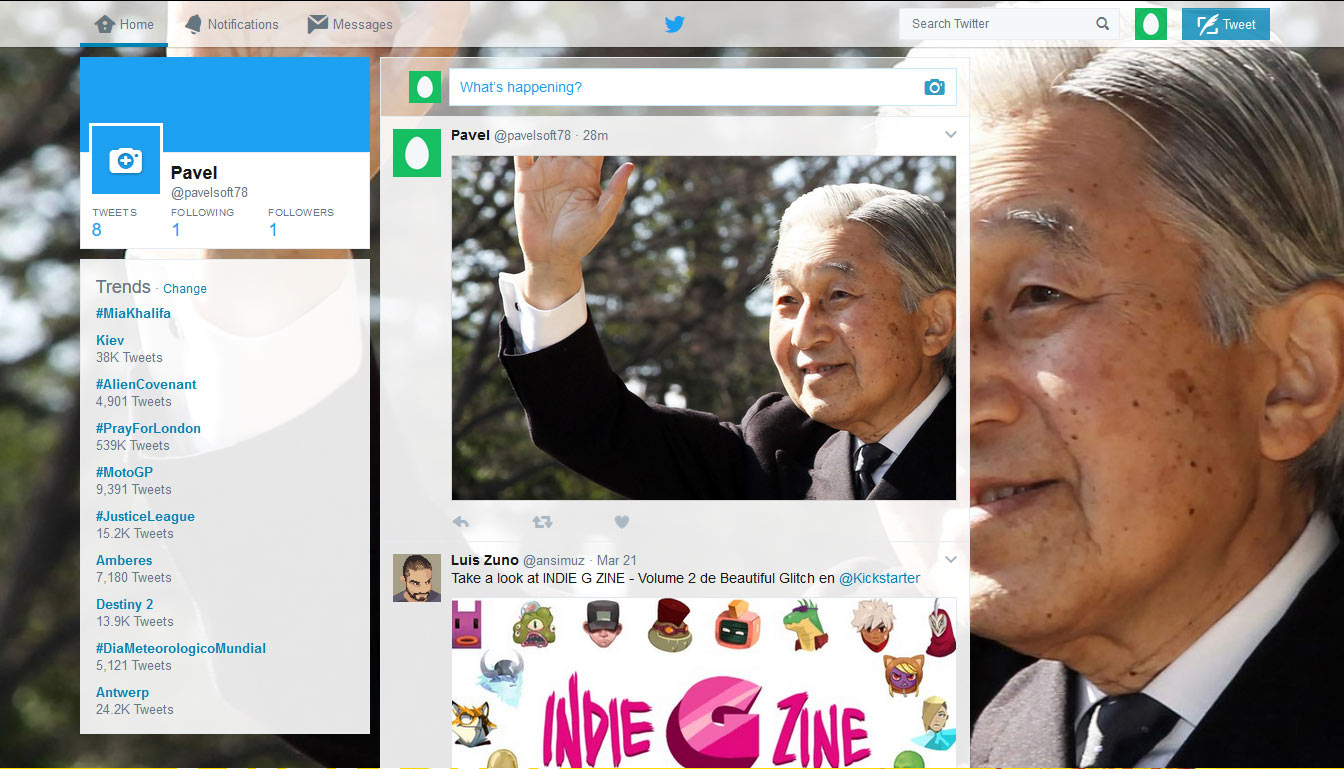
Task: Open the INDIE G ZINE image
Action: (x=704, y=683)
